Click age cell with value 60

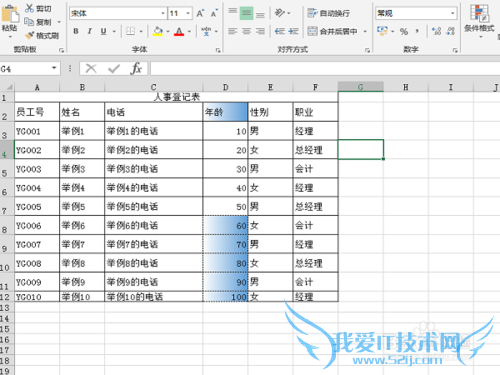pos(225,225)
